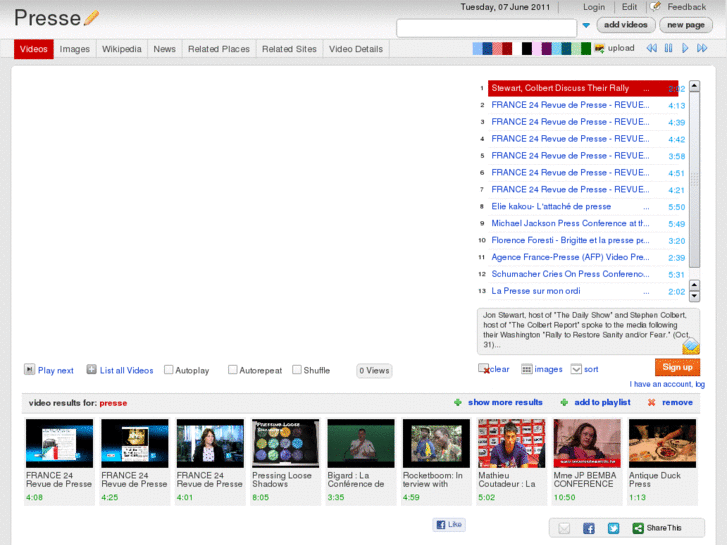Image resolution: width=727 pixels, height=545 pixels.
Task: Share via the email envelope icon
Action: pos(564,528)
